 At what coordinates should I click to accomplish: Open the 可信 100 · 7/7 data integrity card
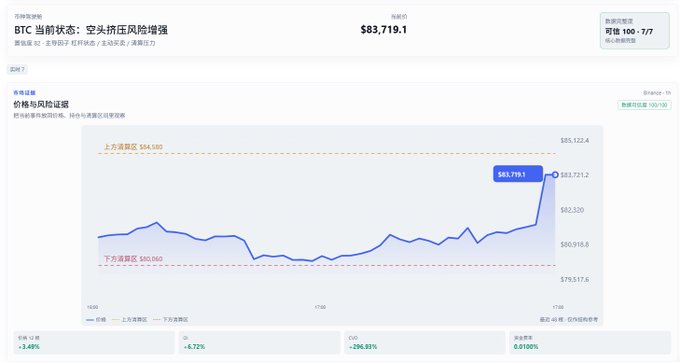634,31
